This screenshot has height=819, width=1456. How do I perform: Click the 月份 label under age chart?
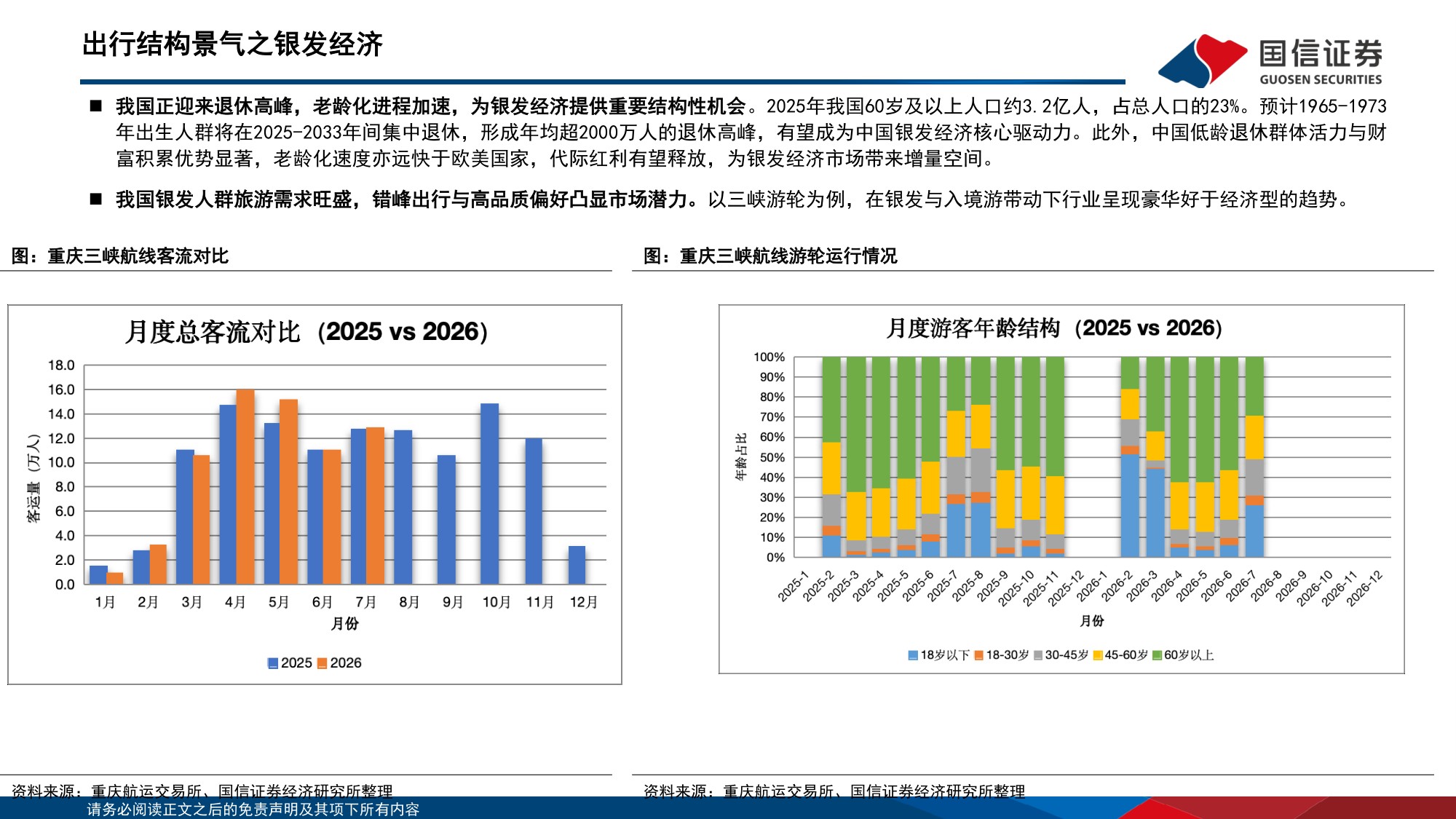point(1092,621)
